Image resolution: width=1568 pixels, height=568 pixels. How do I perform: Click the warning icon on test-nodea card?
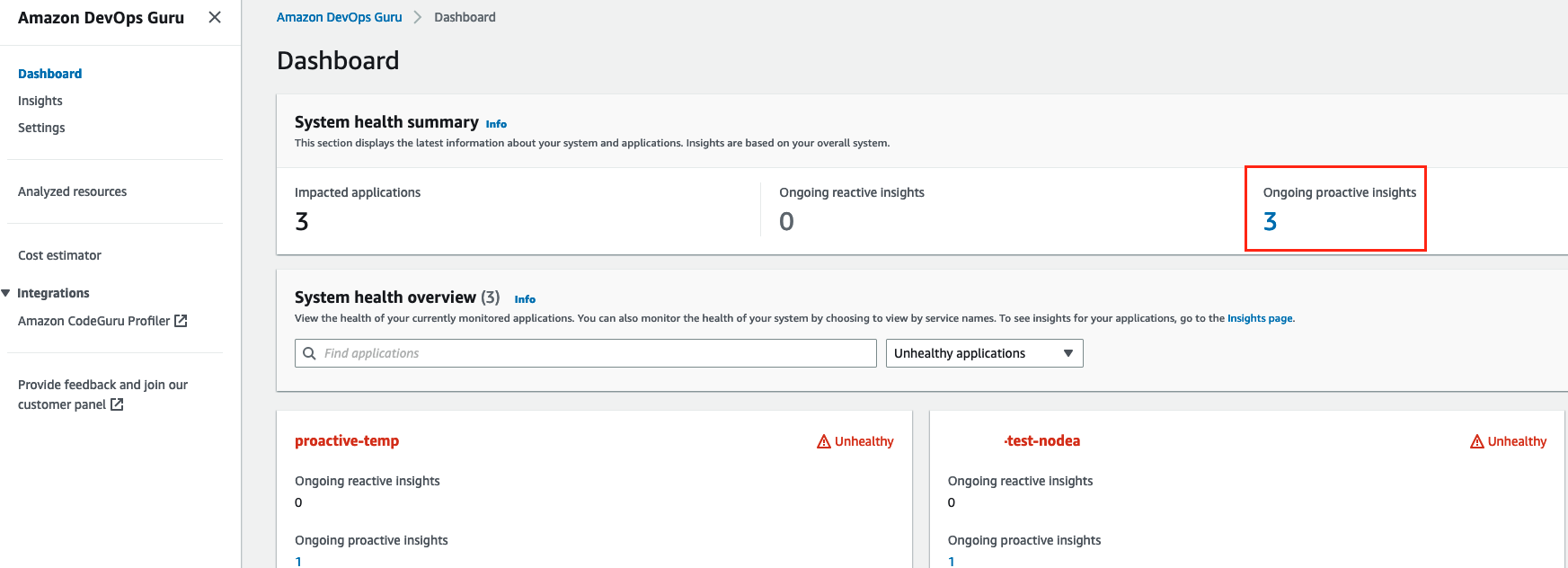click(1476, 441)
